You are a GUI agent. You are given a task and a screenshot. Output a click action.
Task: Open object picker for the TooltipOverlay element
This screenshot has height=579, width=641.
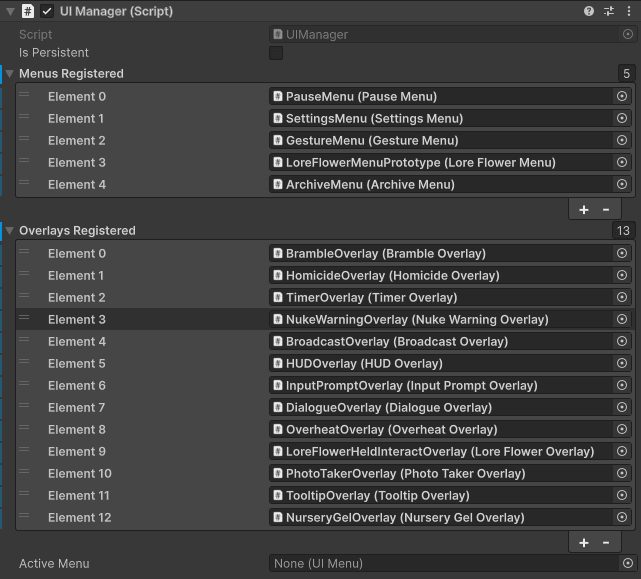coord(622,495)
